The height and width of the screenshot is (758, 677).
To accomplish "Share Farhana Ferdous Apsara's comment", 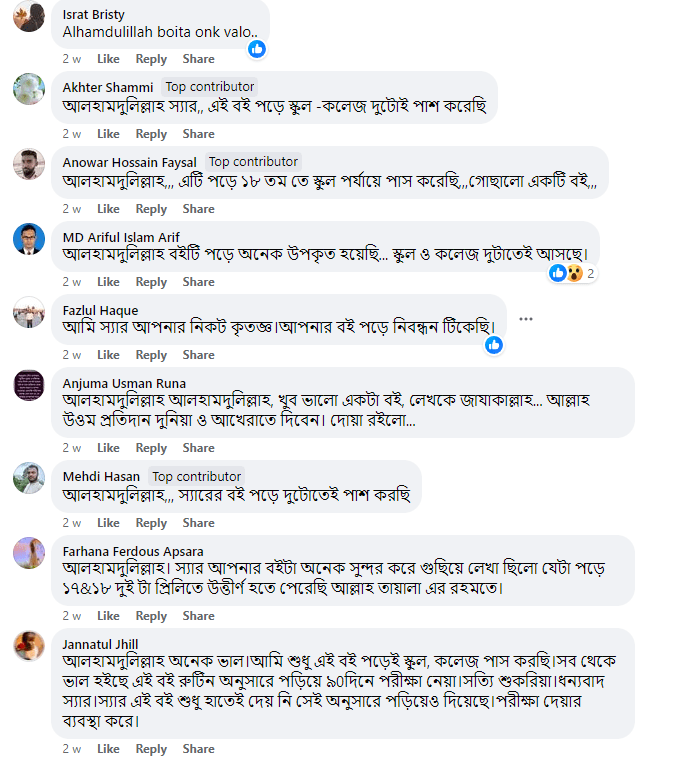I will coord(198,616).
